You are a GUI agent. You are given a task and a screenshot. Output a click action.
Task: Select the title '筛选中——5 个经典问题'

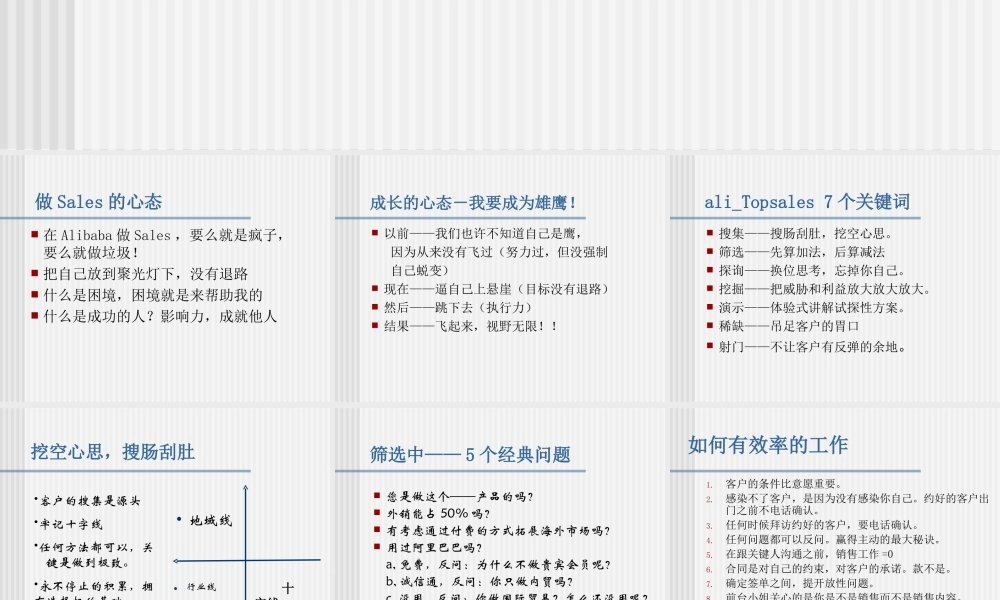click(x=470, y=455)
